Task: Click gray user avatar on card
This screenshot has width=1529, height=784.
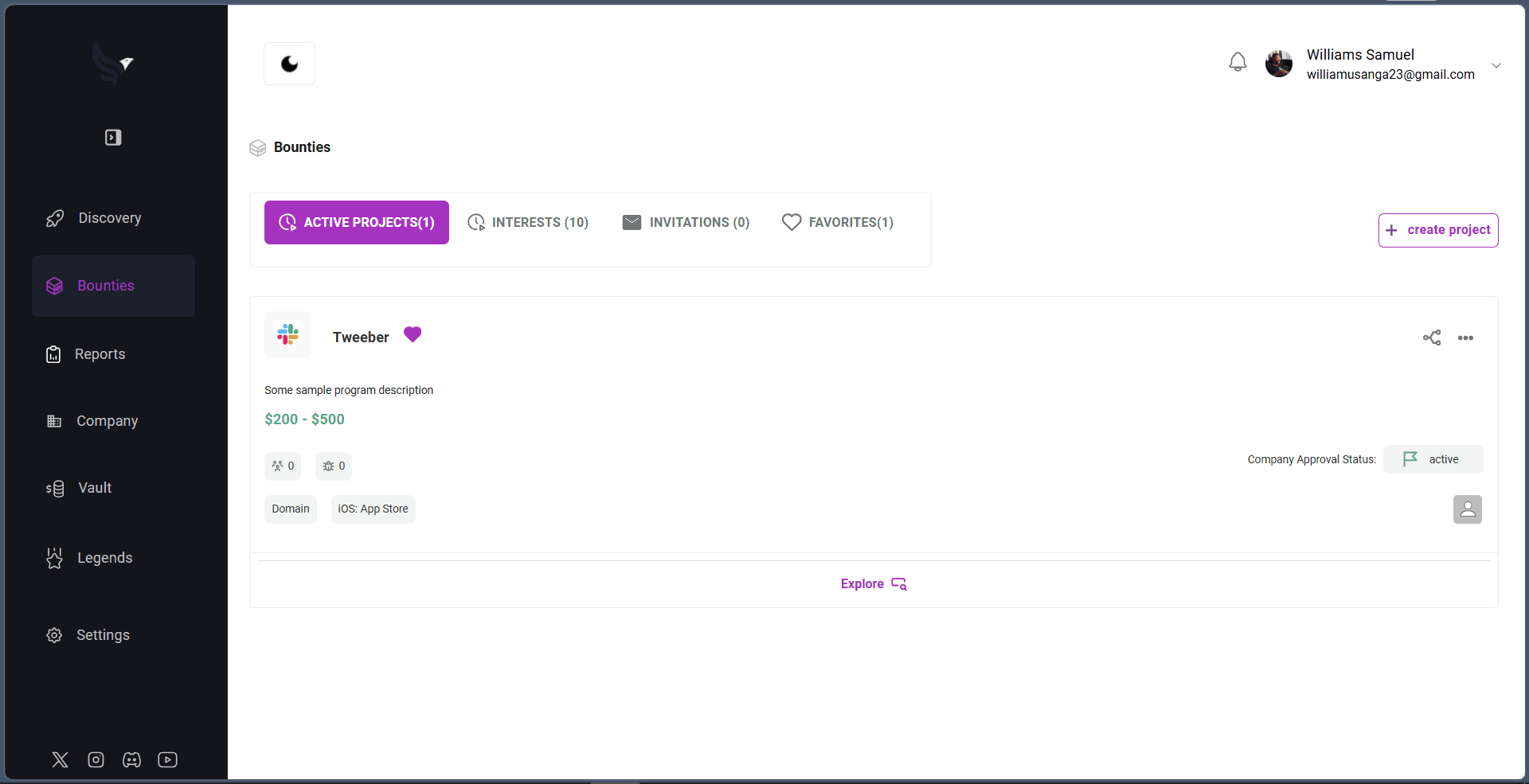Action: coord(1468,509)
